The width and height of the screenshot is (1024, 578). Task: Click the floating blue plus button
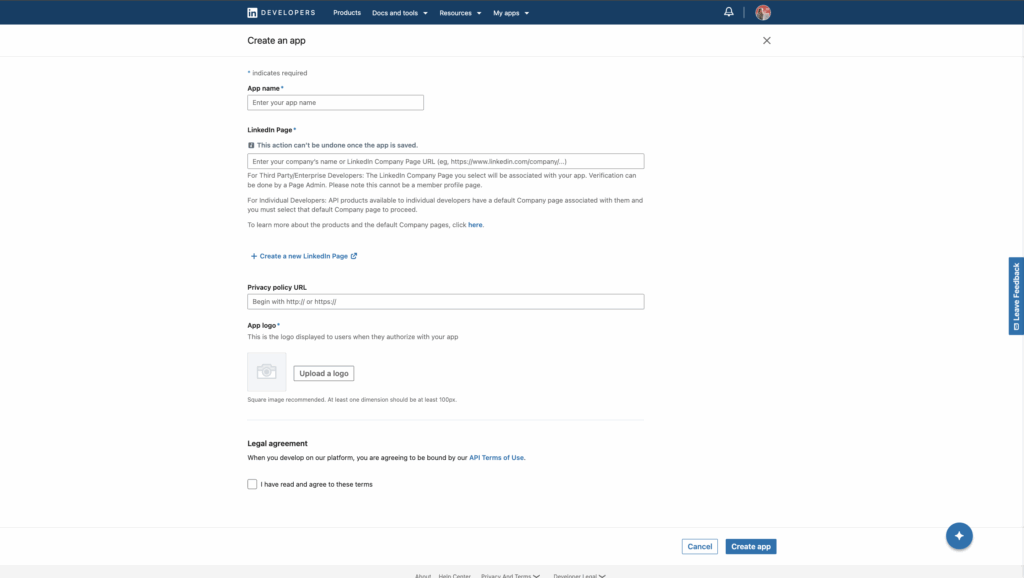pos(959,535)
